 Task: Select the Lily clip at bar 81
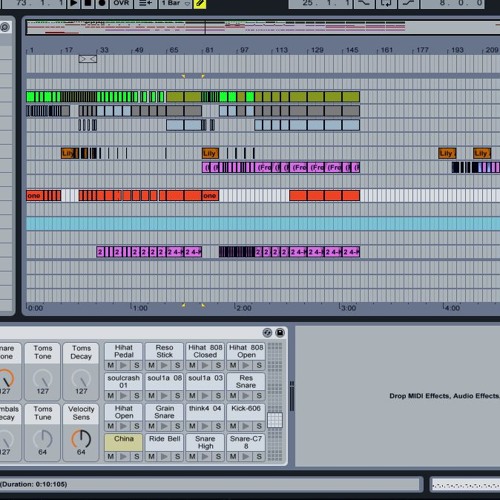click(x=210, y=153)
